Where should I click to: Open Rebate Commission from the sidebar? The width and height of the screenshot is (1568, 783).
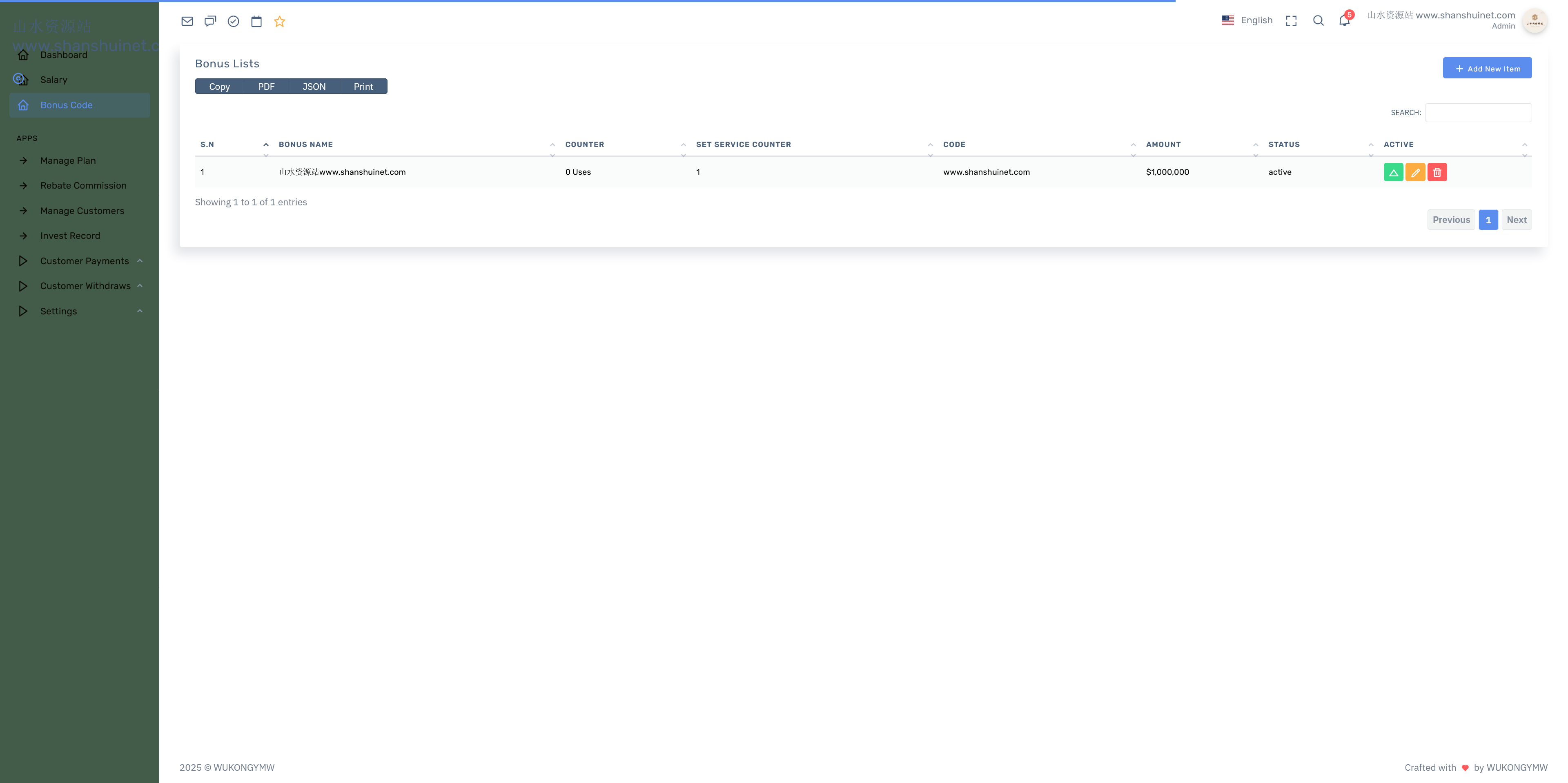click(83, 185)
